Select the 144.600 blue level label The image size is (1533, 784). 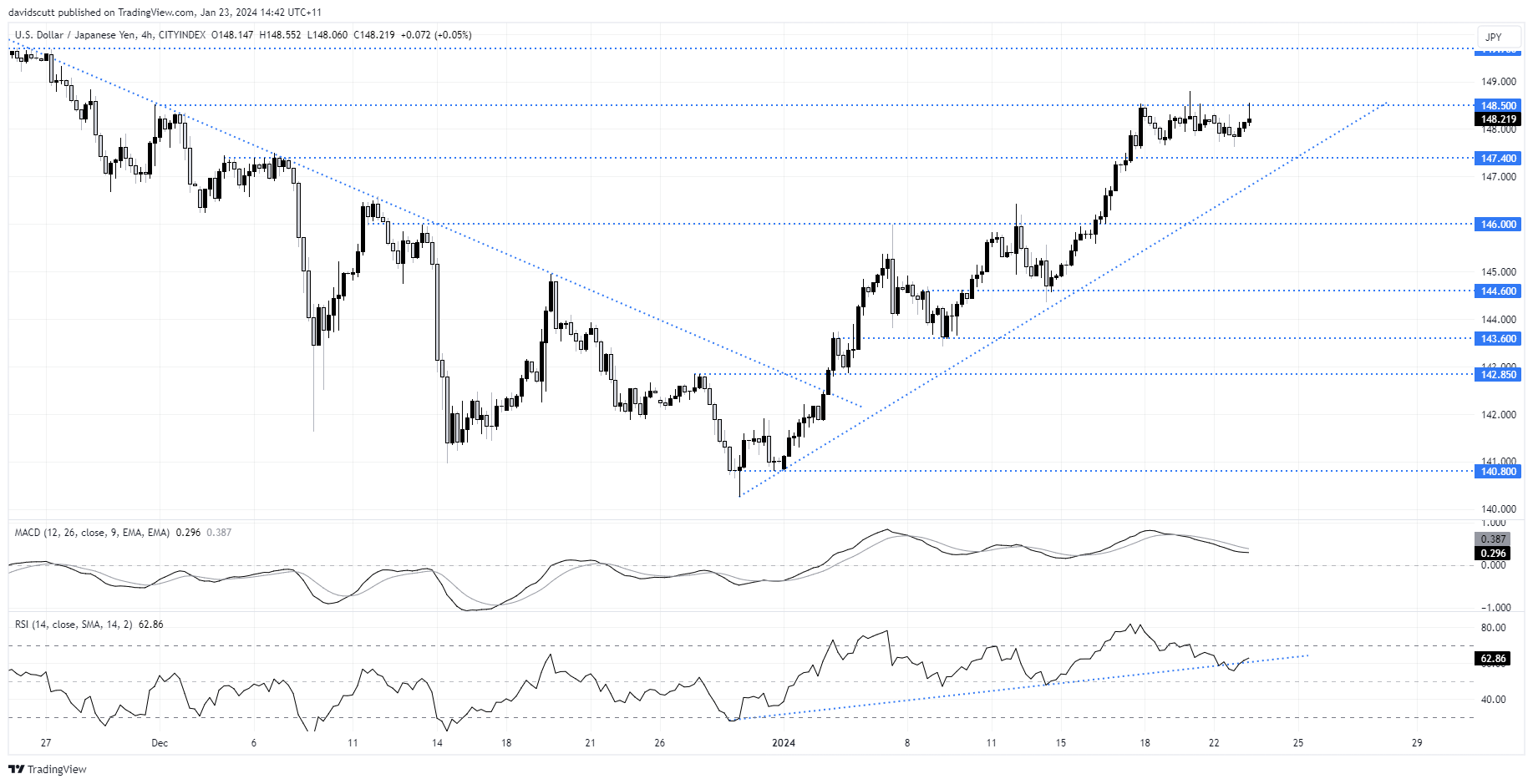pyautogui.click(x=1499, y=291)
